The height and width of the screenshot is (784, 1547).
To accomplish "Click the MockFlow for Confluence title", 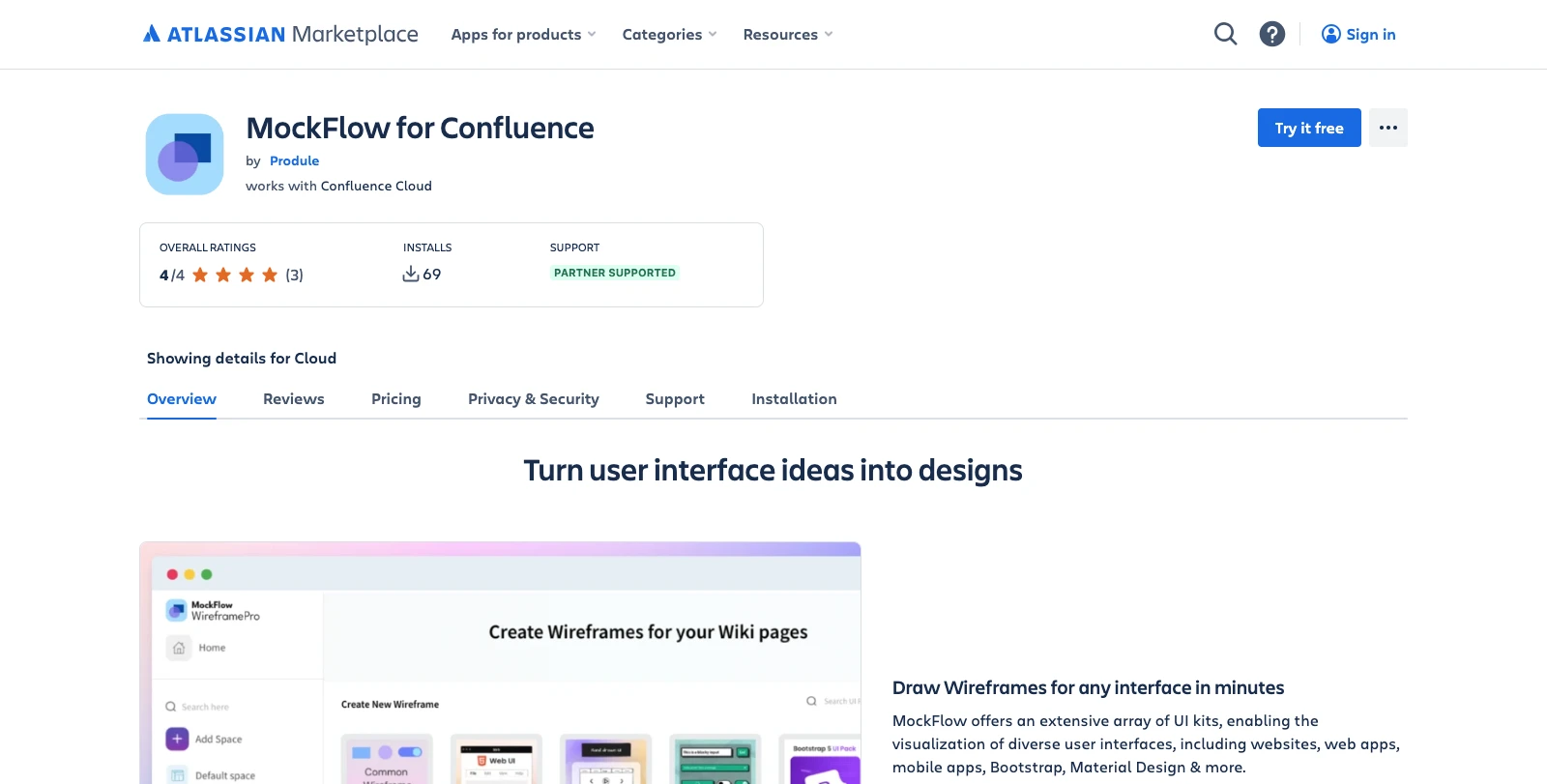I will 420,128.
